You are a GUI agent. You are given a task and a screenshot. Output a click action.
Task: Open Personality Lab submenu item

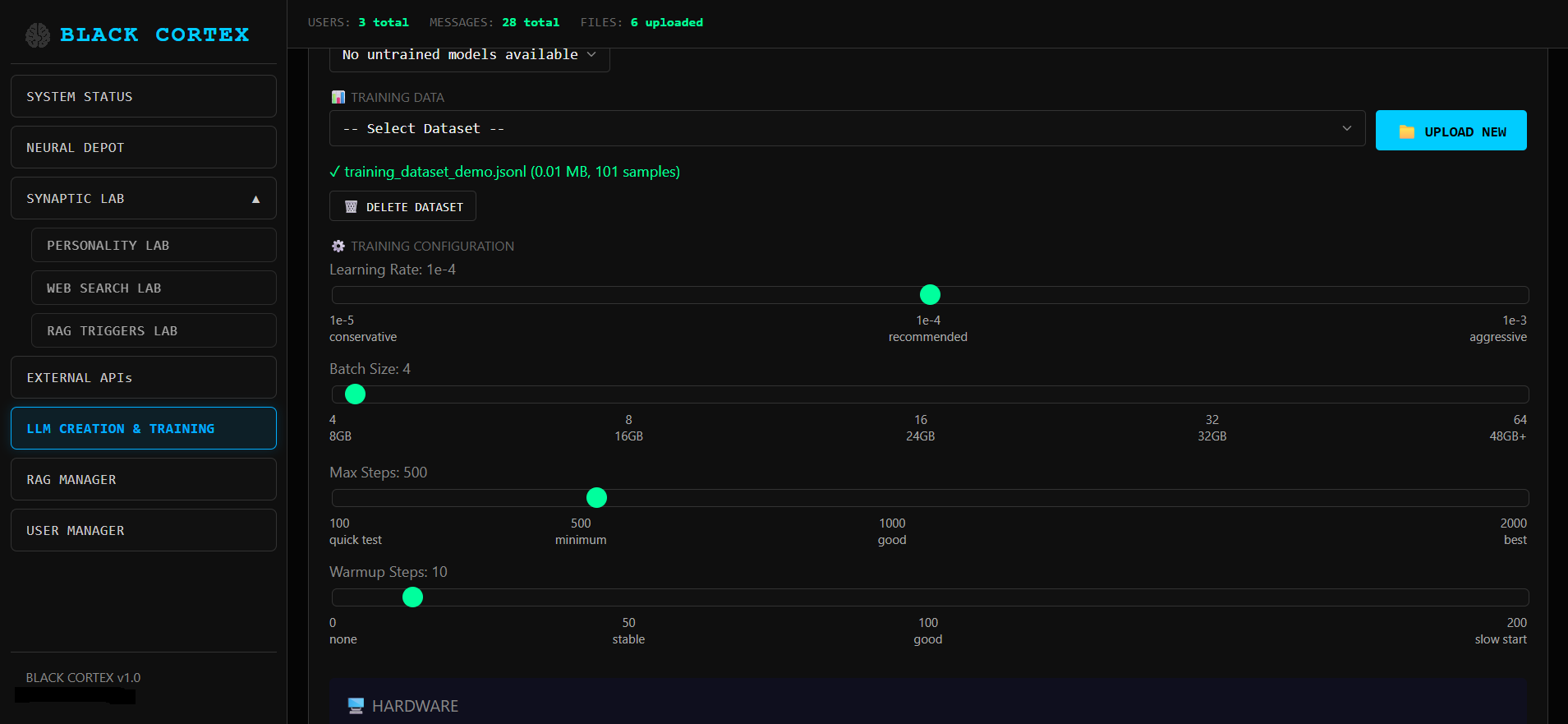point(154,246)
